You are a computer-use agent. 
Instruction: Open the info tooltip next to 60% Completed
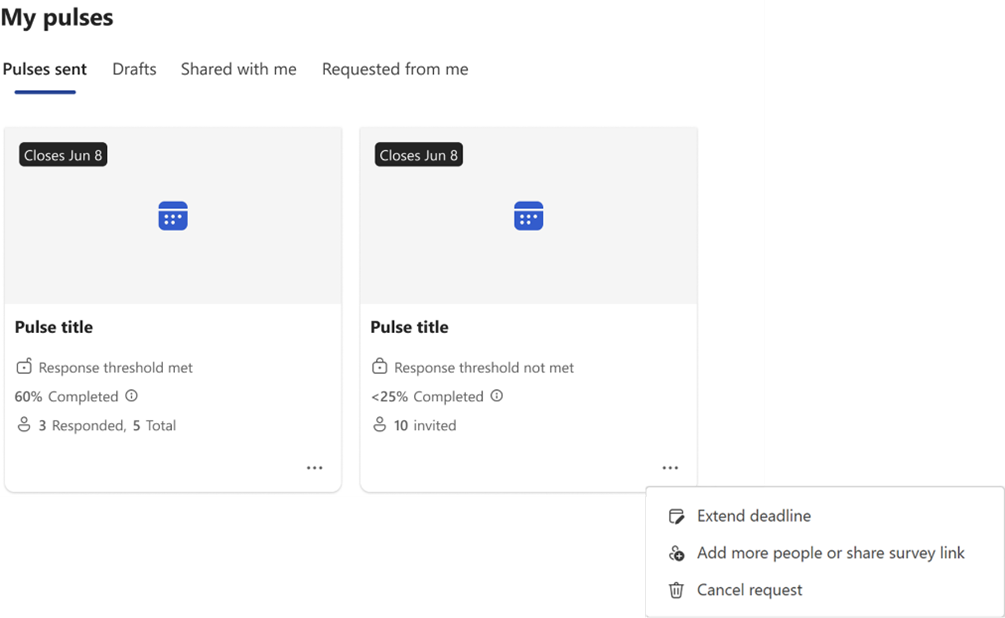pyautogui.click(x=129, y=396)
